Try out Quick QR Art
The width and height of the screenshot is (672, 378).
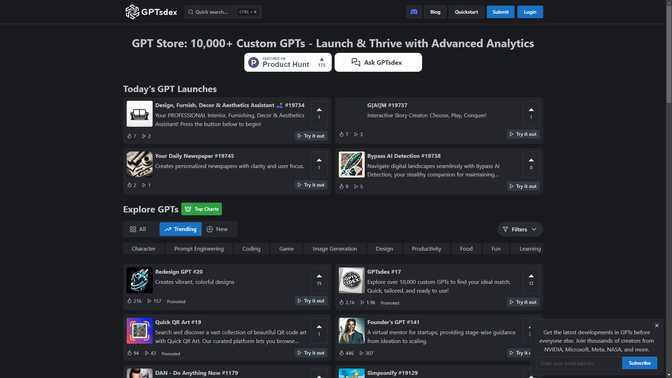click(311, 353)
